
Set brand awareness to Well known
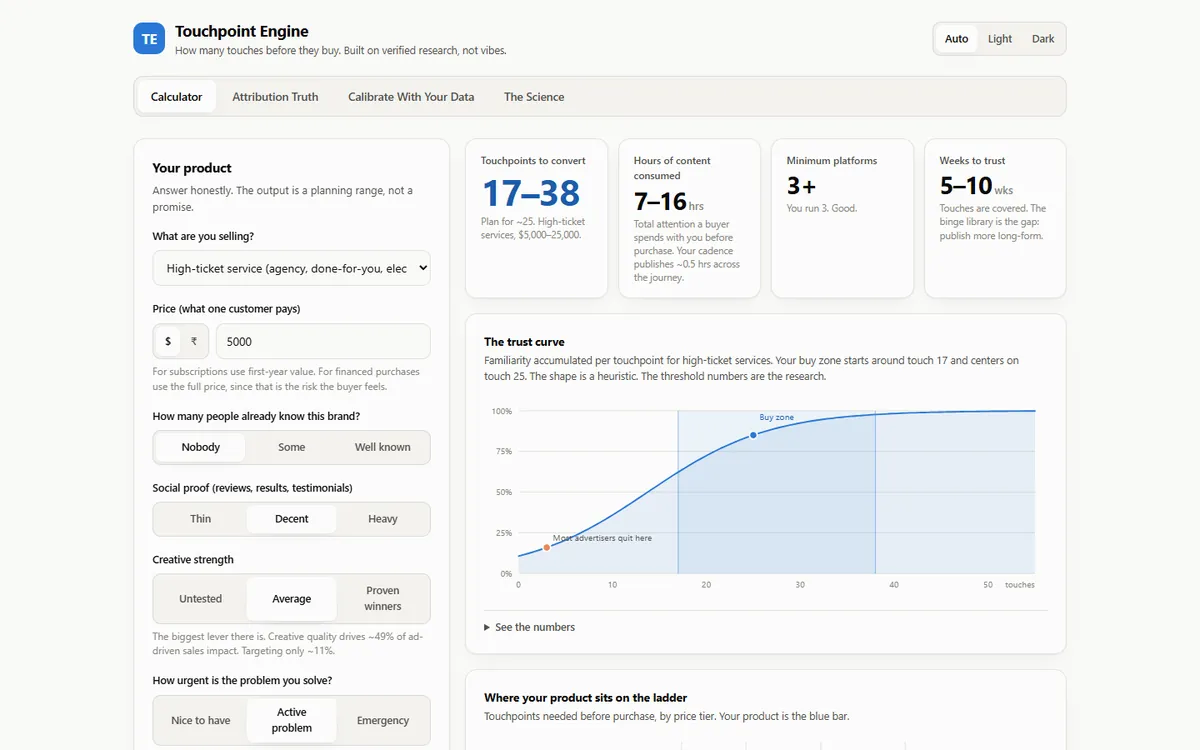click(383, 447)
